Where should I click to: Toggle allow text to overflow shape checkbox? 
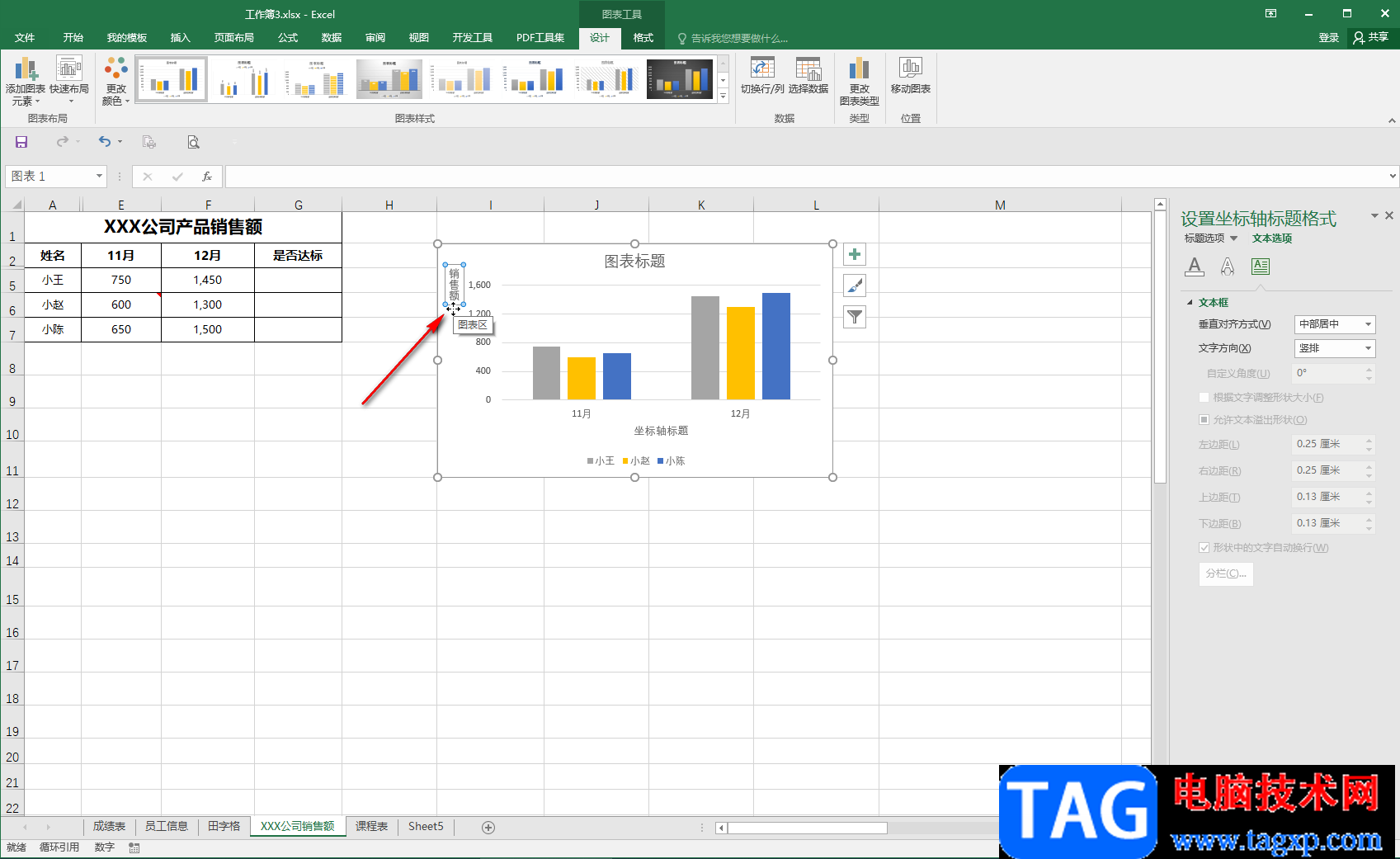[1204, 420]
